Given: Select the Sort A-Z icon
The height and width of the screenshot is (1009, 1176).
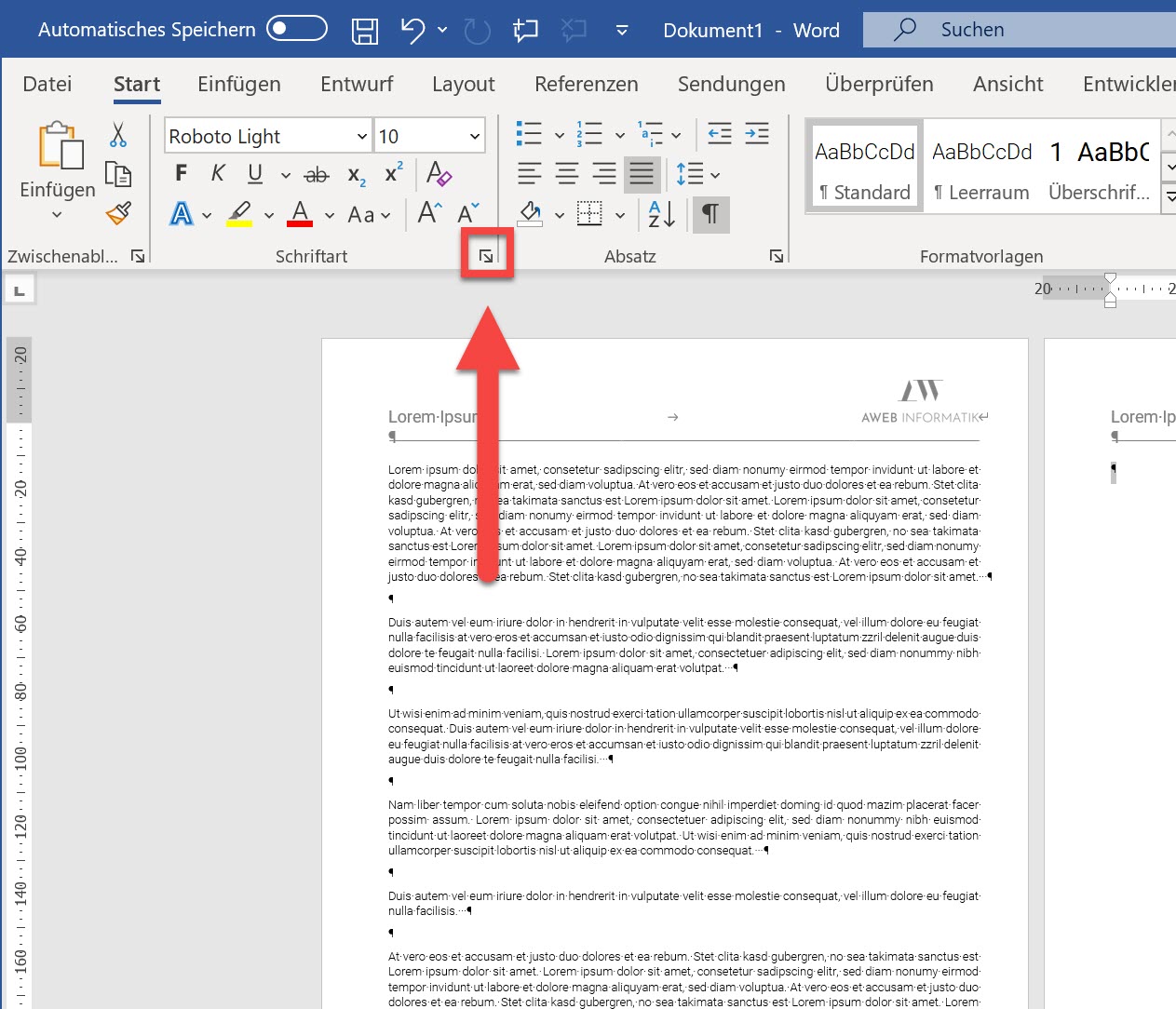Looking at the screenshot, I should pos(661,215).
